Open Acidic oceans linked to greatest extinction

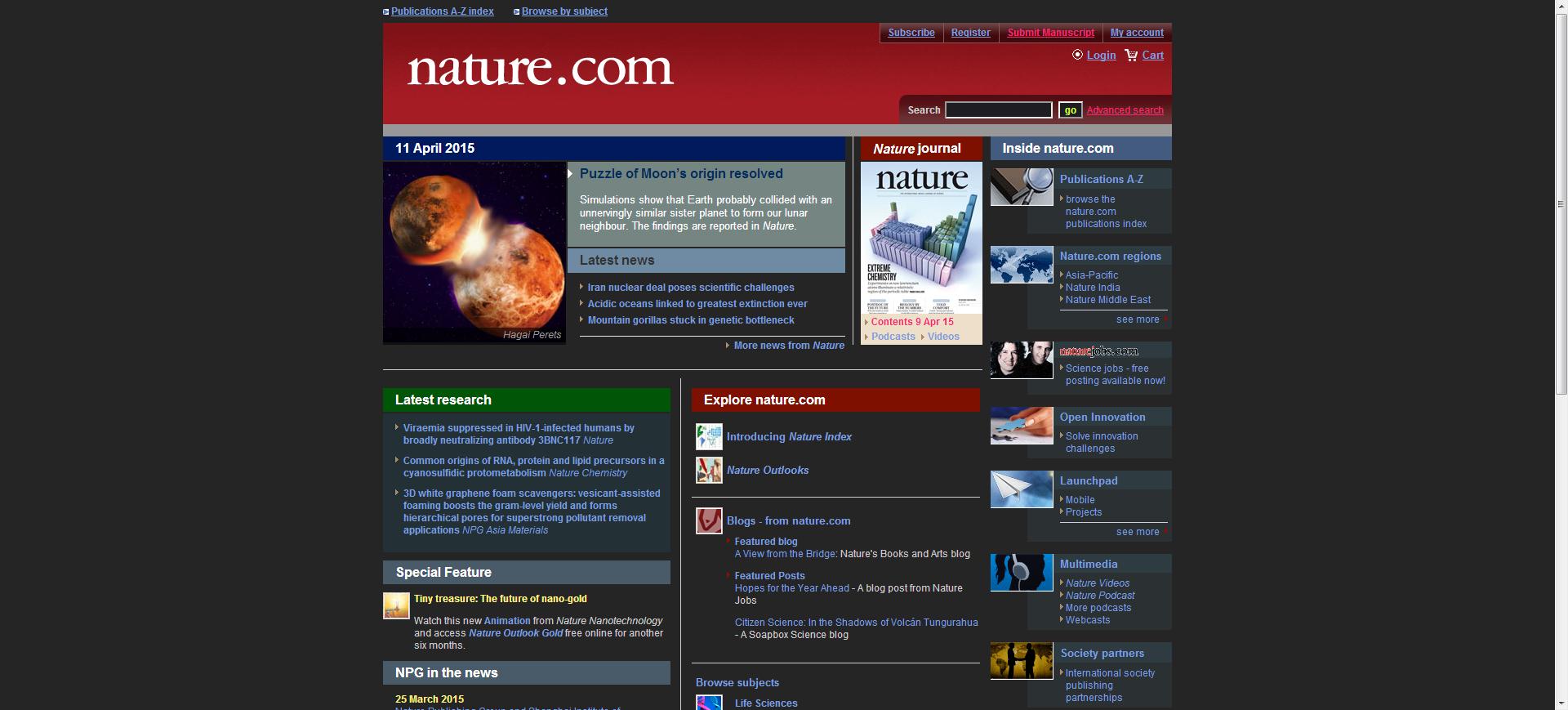coord(697,304)
